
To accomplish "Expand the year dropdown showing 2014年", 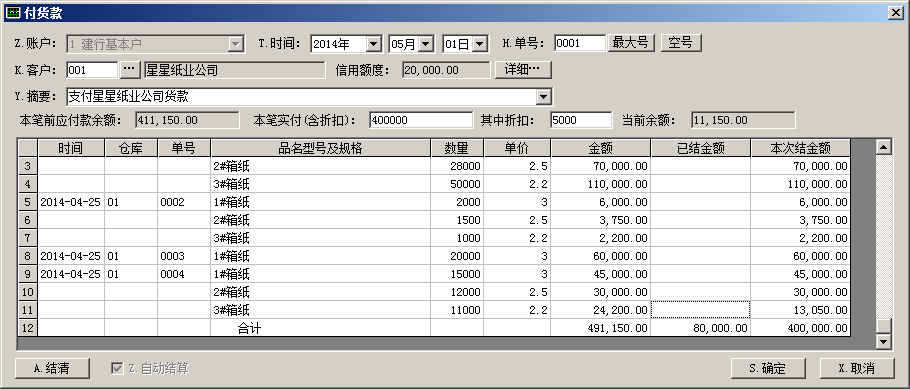I will (373, 44).
